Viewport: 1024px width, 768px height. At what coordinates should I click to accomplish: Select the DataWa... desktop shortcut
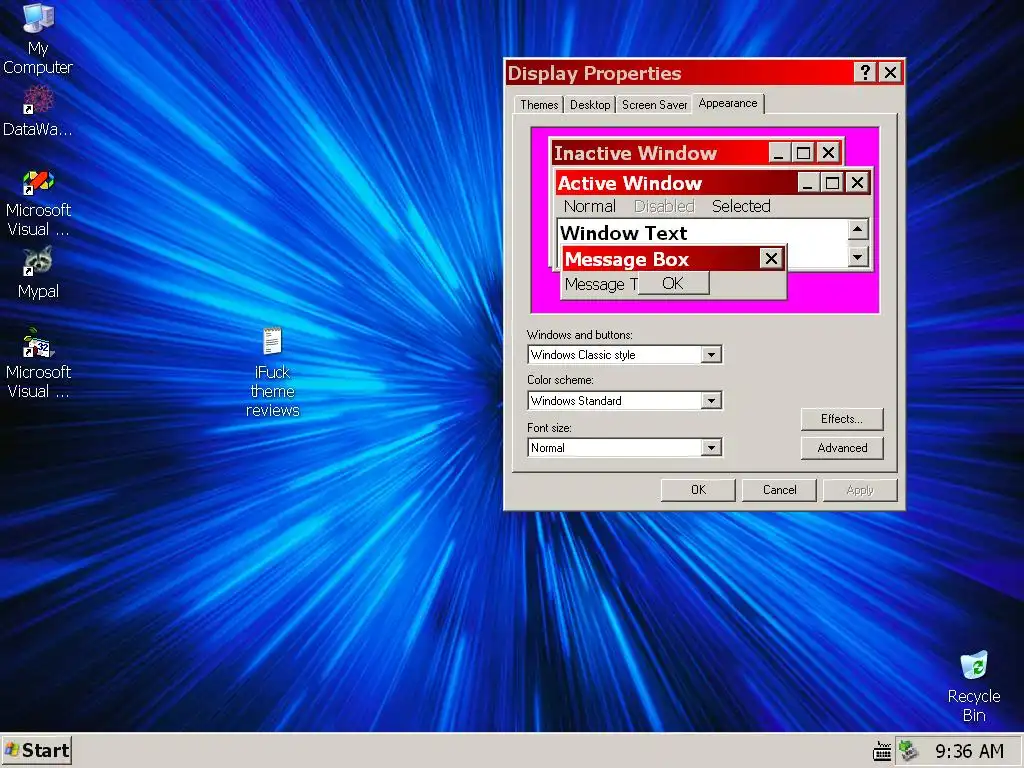click(x=38, y=111)
